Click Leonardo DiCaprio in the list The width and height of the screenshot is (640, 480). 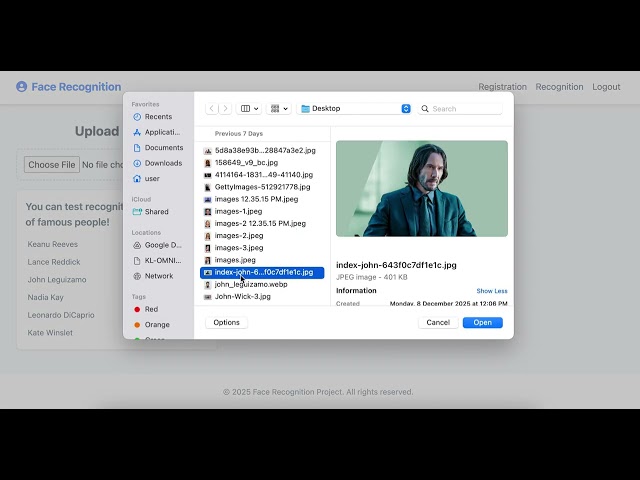click(61, 315)
